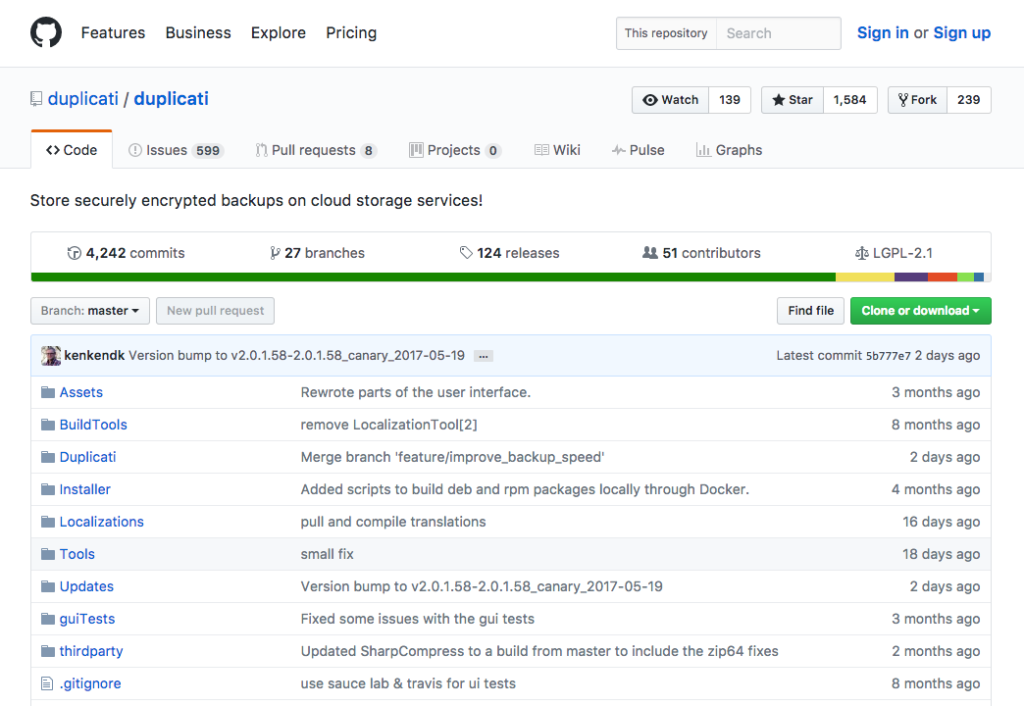Open the Assets folder icon
Screen dimensions: 1024x706
click(48, 393)
